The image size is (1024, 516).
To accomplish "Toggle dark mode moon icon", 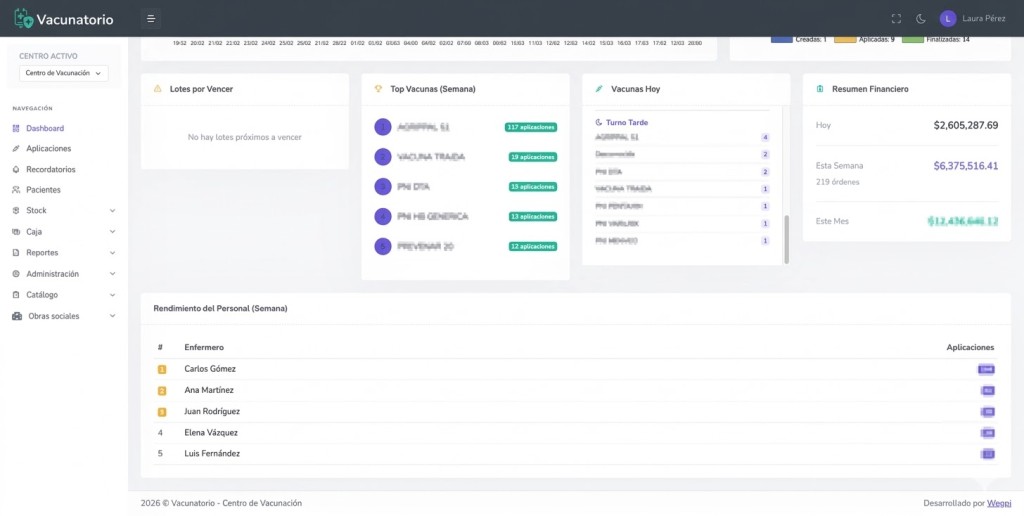I will coord(921,19).
